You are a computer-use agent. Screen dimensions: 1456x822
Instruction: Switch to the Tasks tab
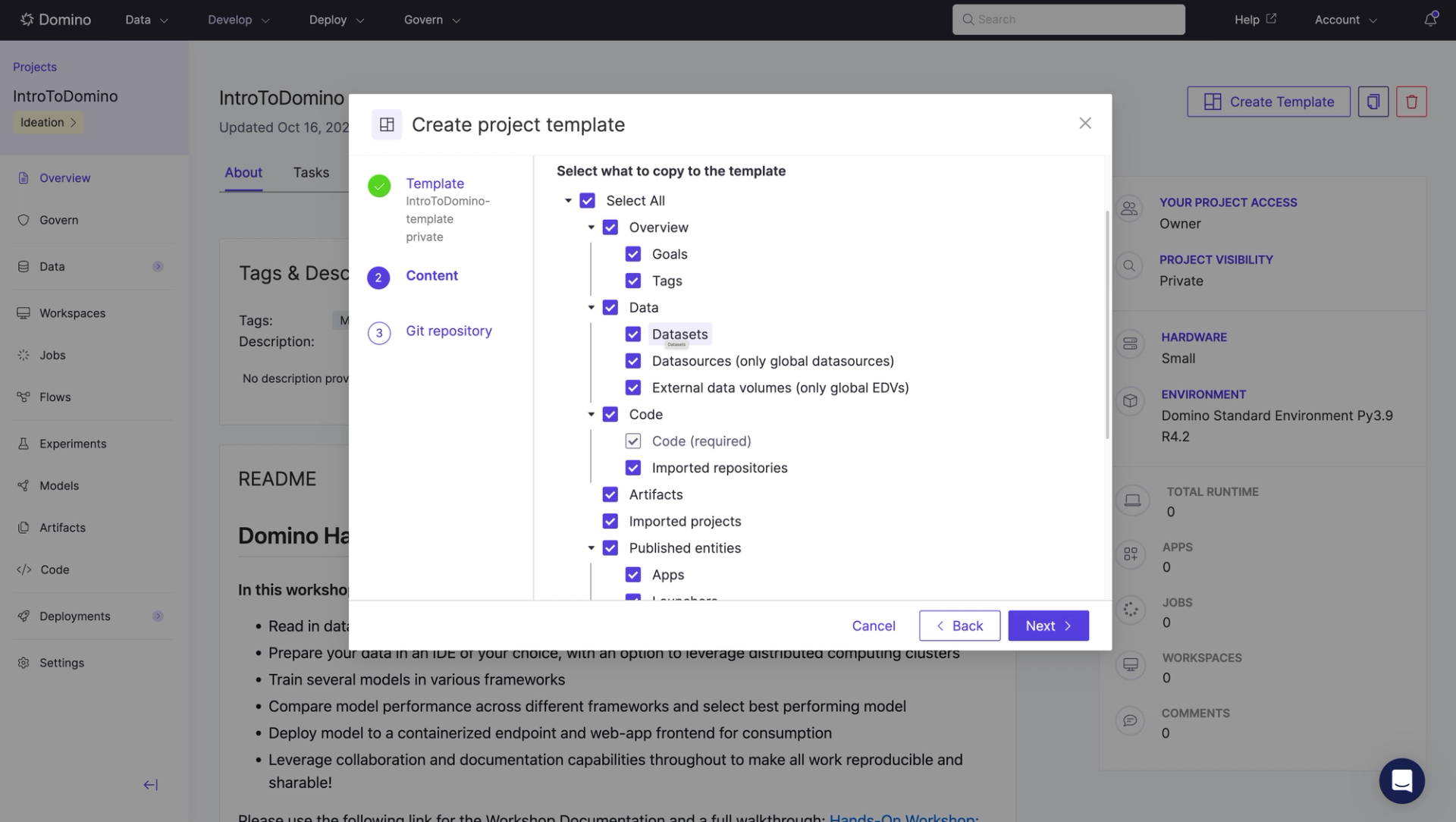[311, 172]
